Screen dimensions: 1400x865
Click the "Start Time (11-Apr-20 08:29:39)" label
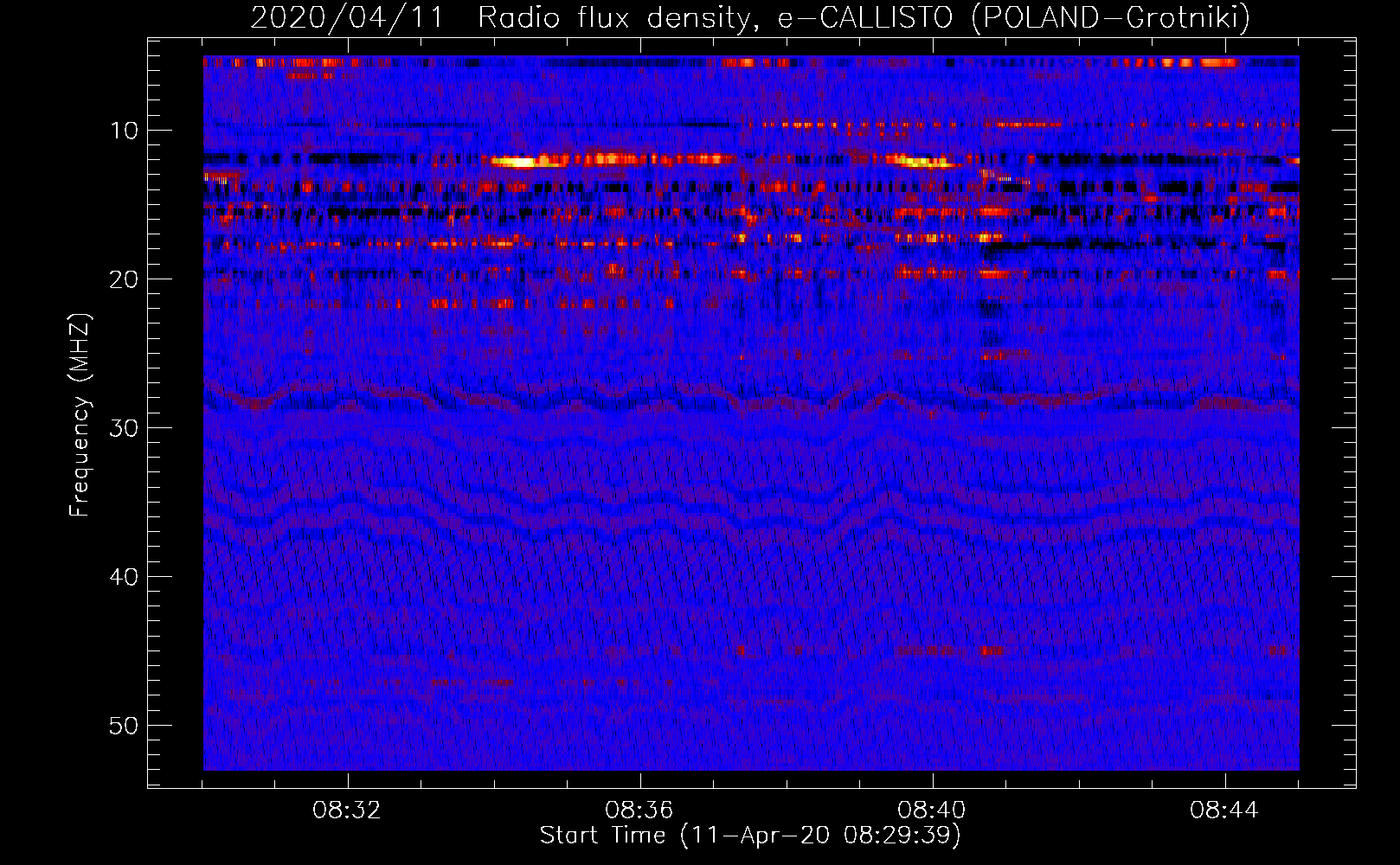pyautogui.click(x=750, y=835)
